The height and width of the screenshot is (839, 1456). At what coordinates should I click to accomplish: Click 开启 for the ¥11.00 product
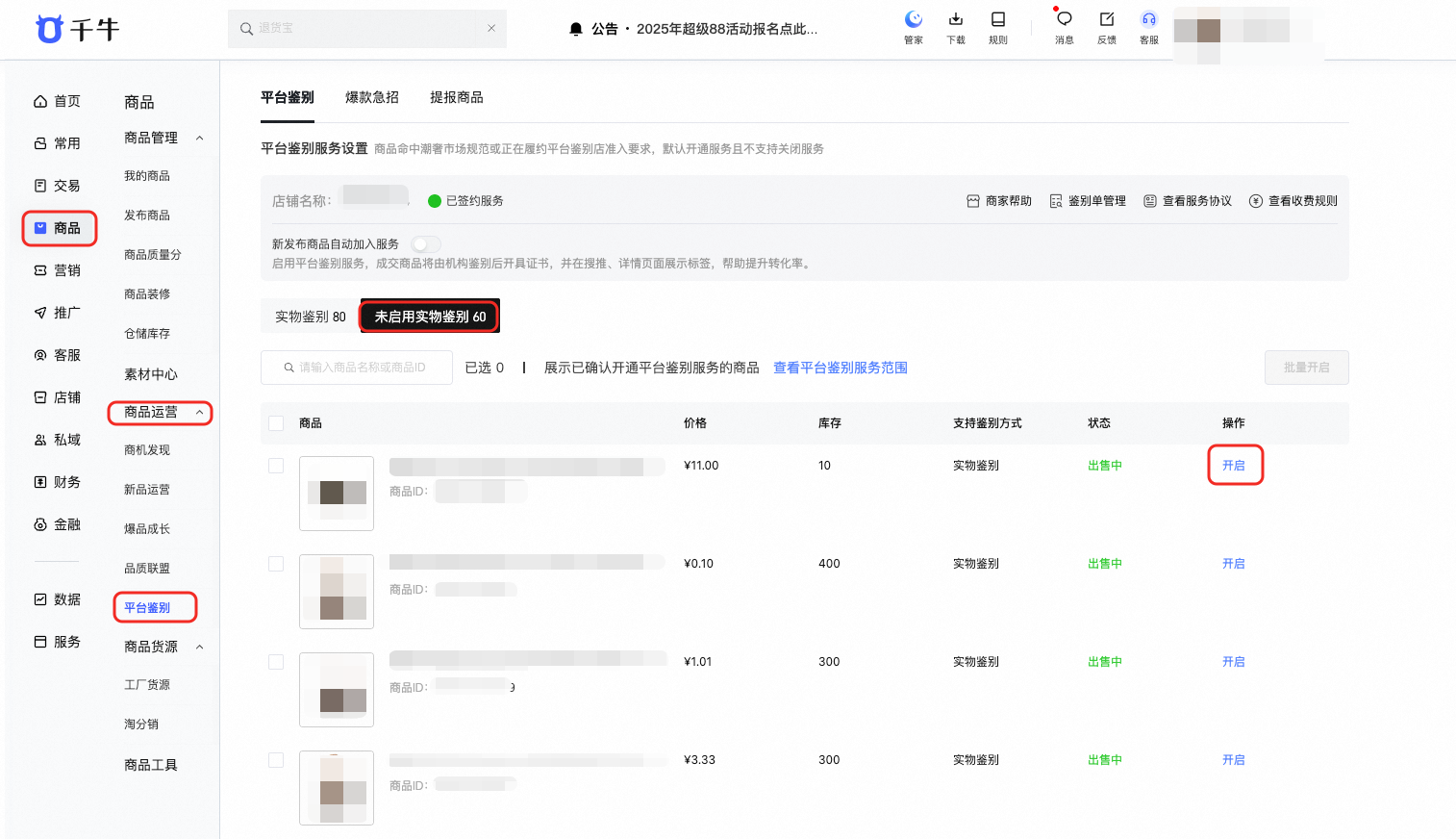[1234, 466]
